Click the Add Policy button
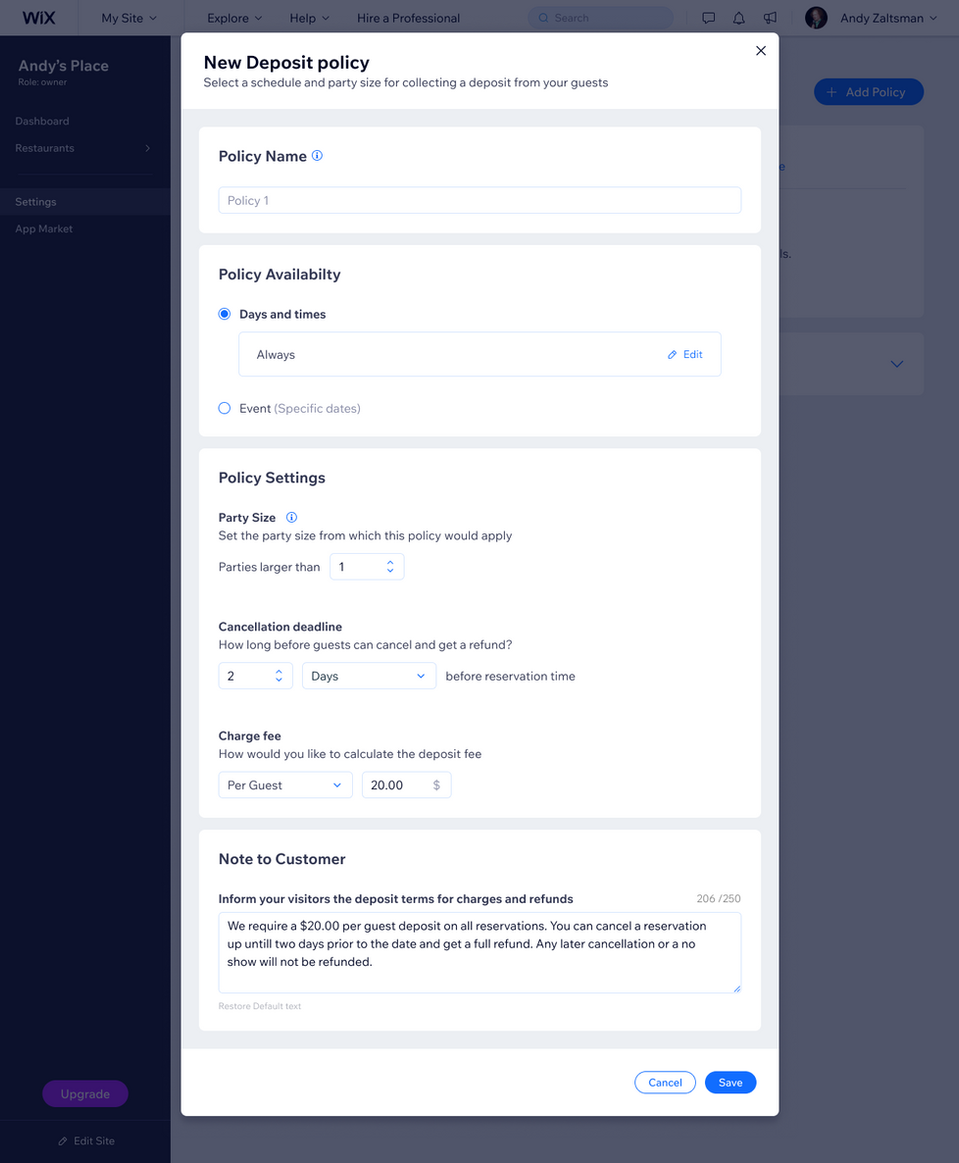This screenshot has height=1163, width=959. 869,92
